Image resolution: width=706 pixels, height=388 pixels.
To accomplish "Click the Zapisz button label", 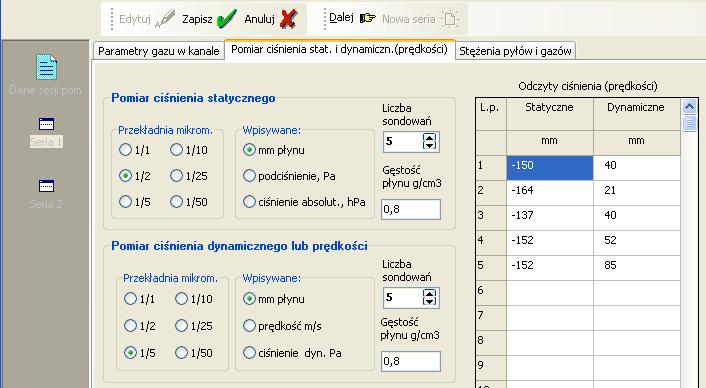I will pyautogui.click(x=197, y=19).
